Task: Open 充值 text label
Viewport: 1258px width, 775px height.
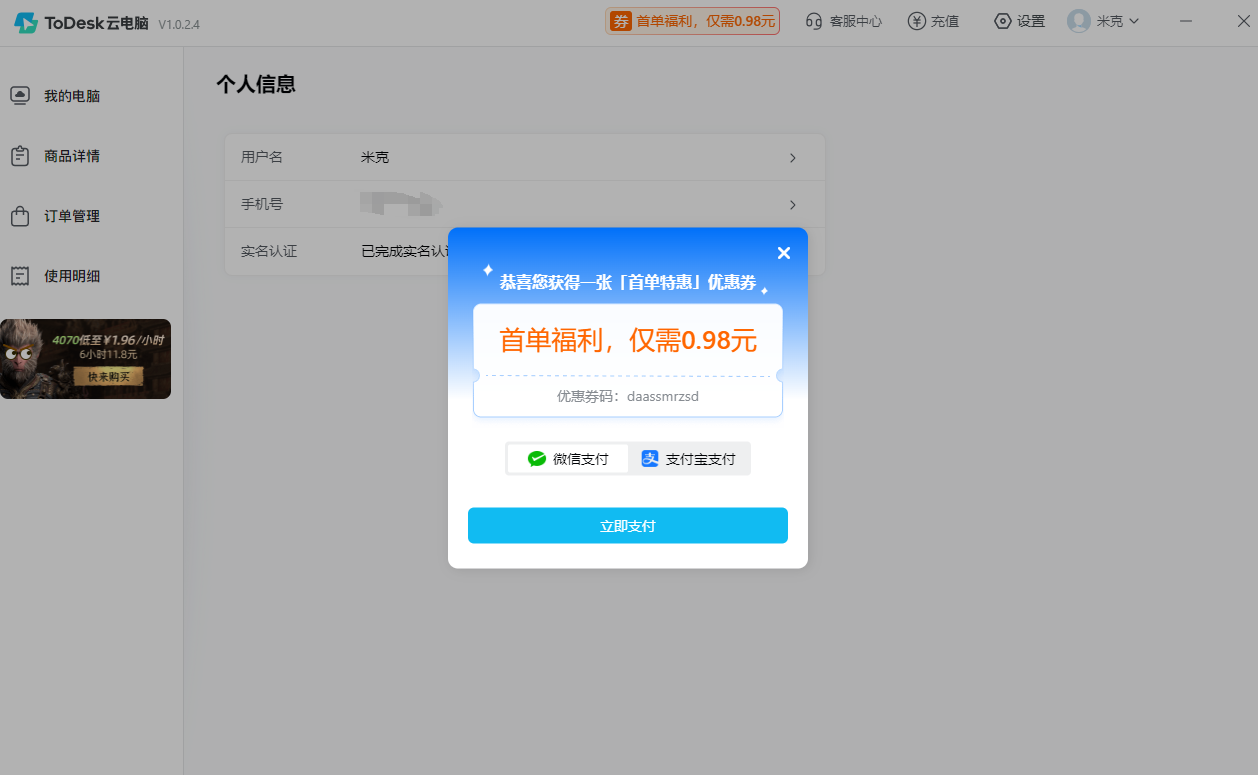Action: pos(945,21)
